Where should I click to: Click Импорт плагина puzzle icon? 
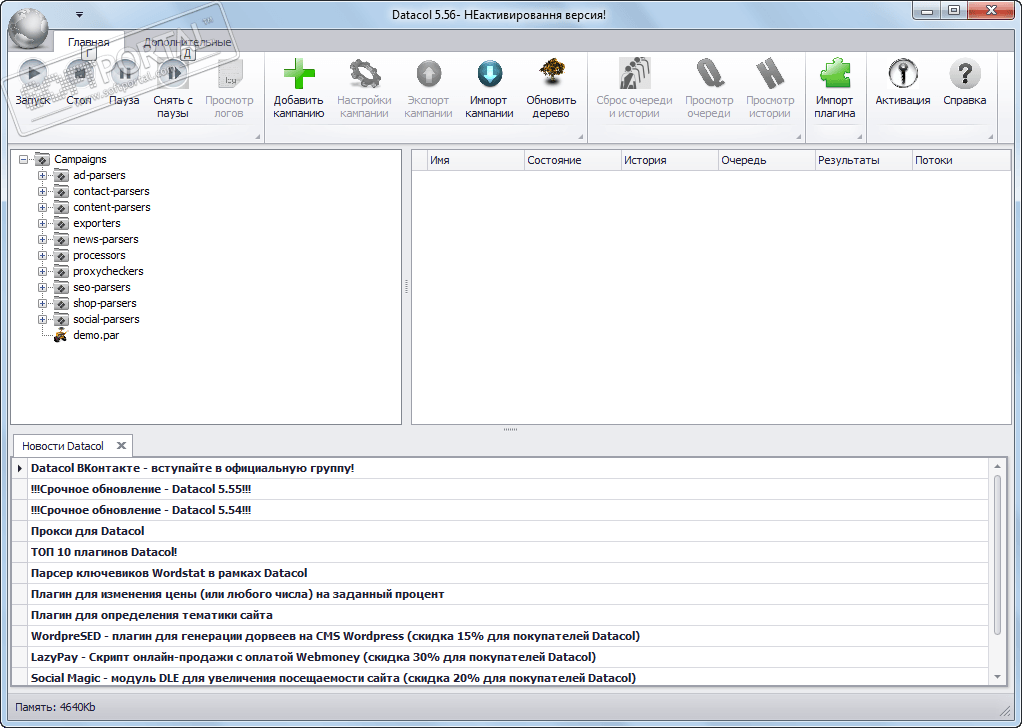[x=835, y=74]
